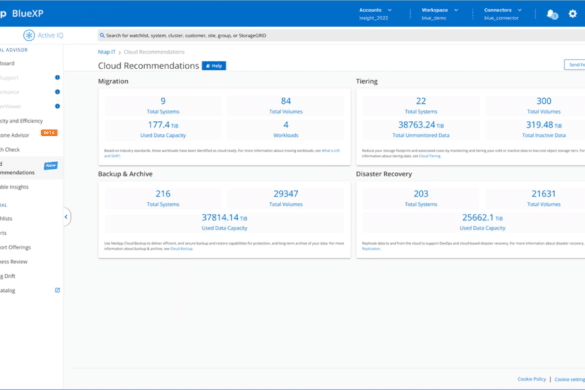Click the Active IQ snowflake logo

[29, 35]
